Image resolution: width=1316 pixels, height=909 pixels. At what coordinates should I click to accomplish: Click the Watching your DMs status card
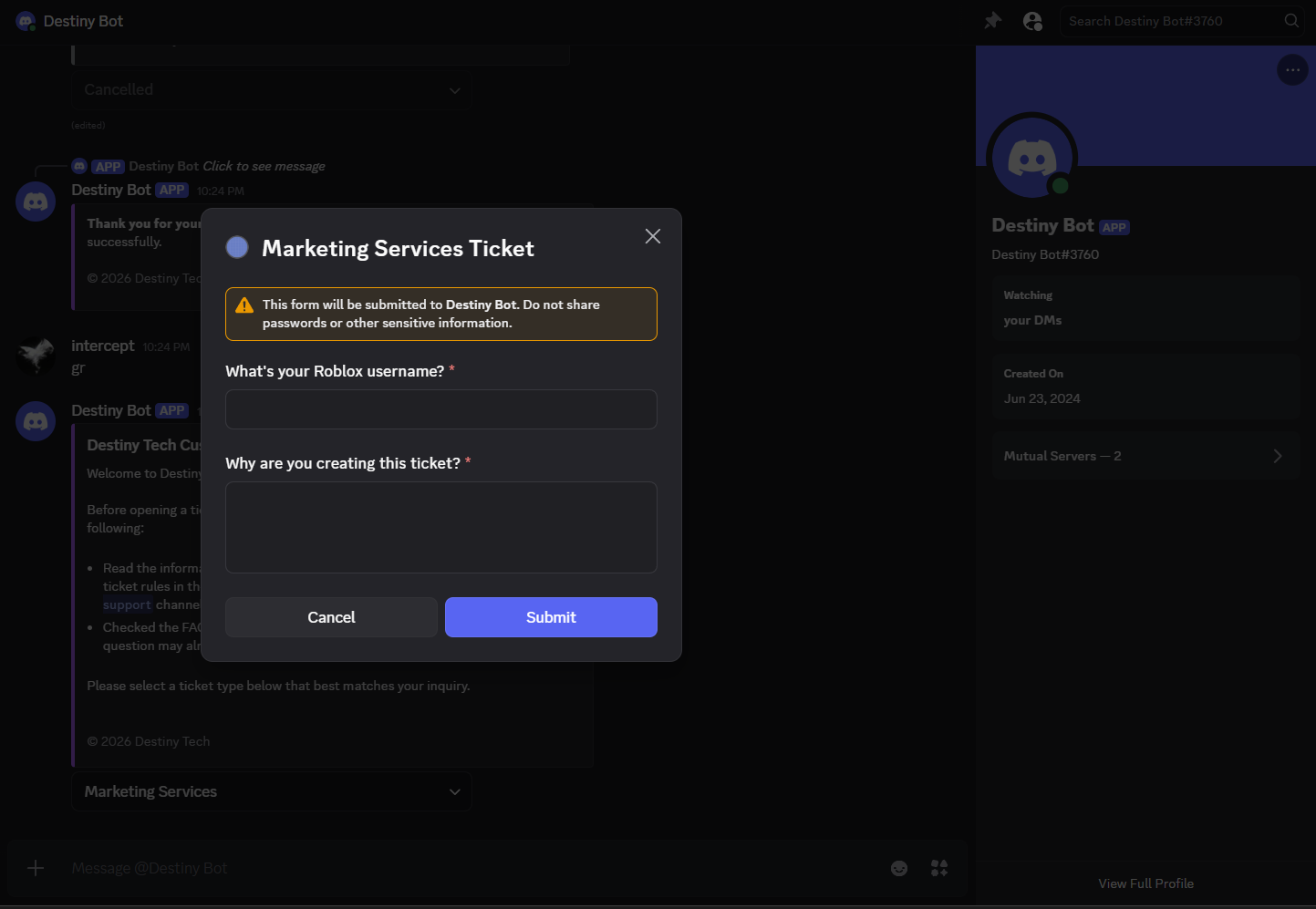click(x=1145, y=308)
